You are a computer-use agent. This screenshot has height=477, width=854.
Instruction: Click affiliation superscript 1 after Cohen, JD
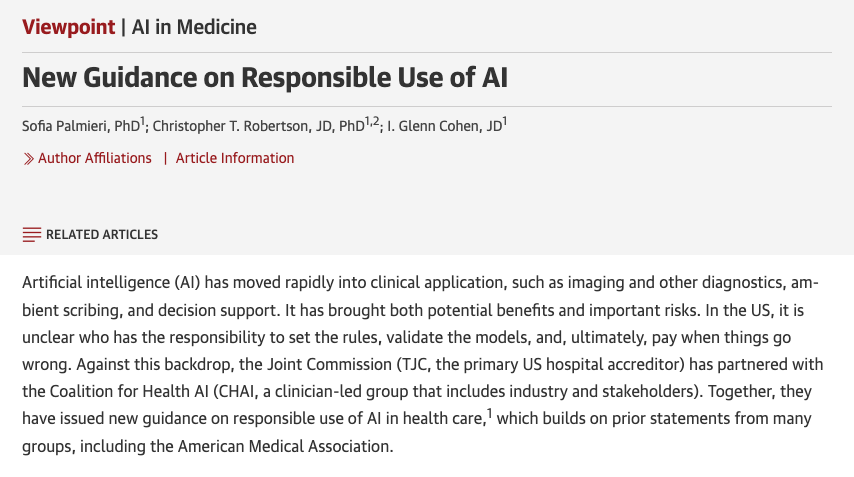[x=505, y=121]
